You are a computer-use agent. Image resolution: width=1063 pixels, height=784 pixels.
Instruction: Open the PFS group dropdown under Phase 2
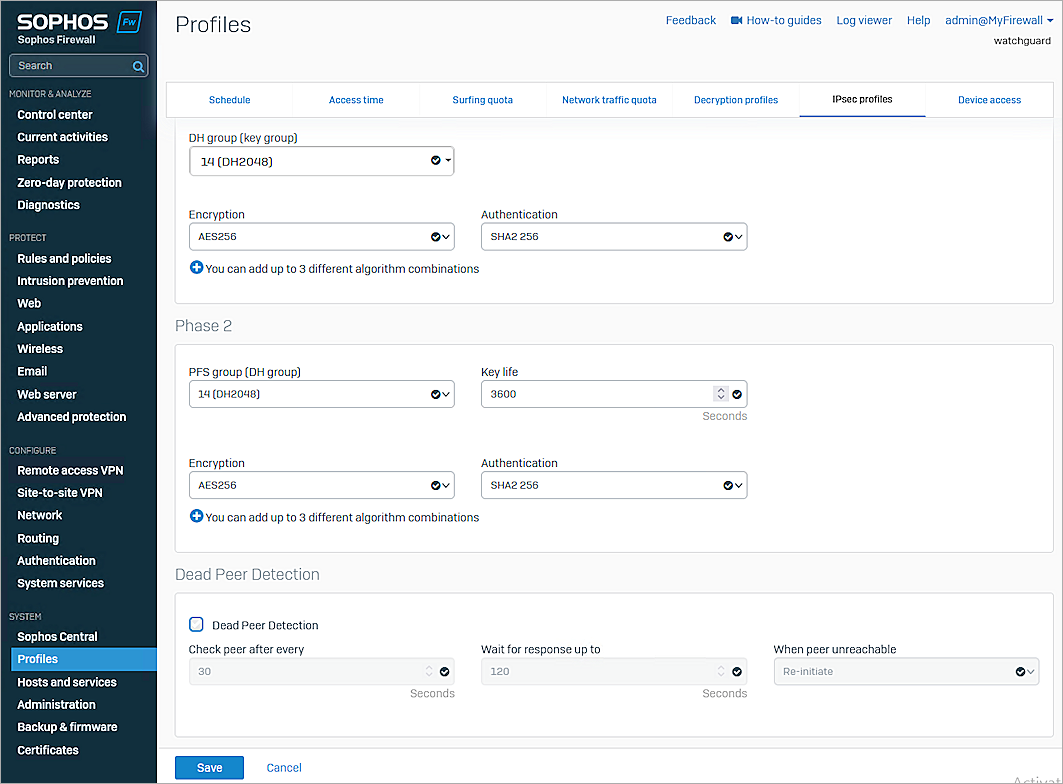pos(320,394)
